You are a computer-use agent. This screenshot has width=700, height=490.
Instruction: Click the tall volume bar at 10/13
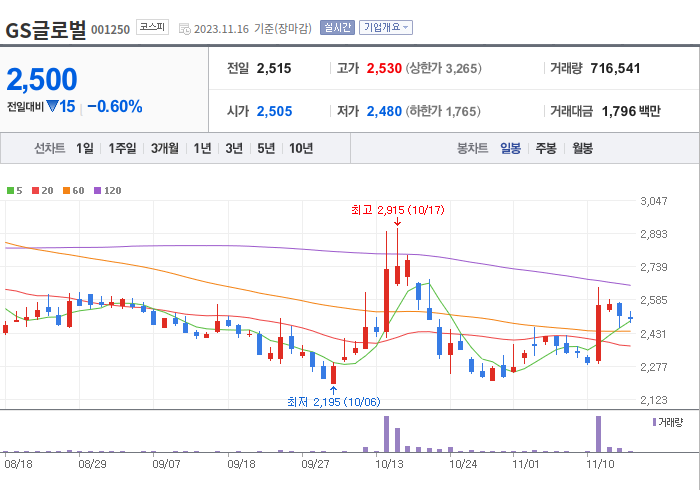coord(387,434)
